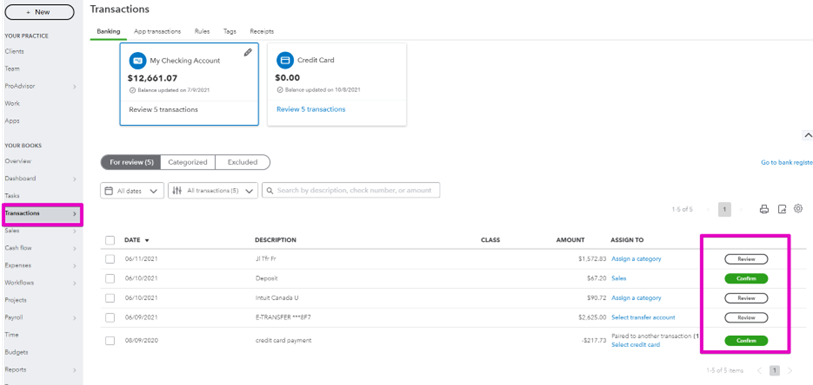Viewport: 813px width, 385px height.
Task: Select the Credit Card account card
Action: click(x=337, y=84)
